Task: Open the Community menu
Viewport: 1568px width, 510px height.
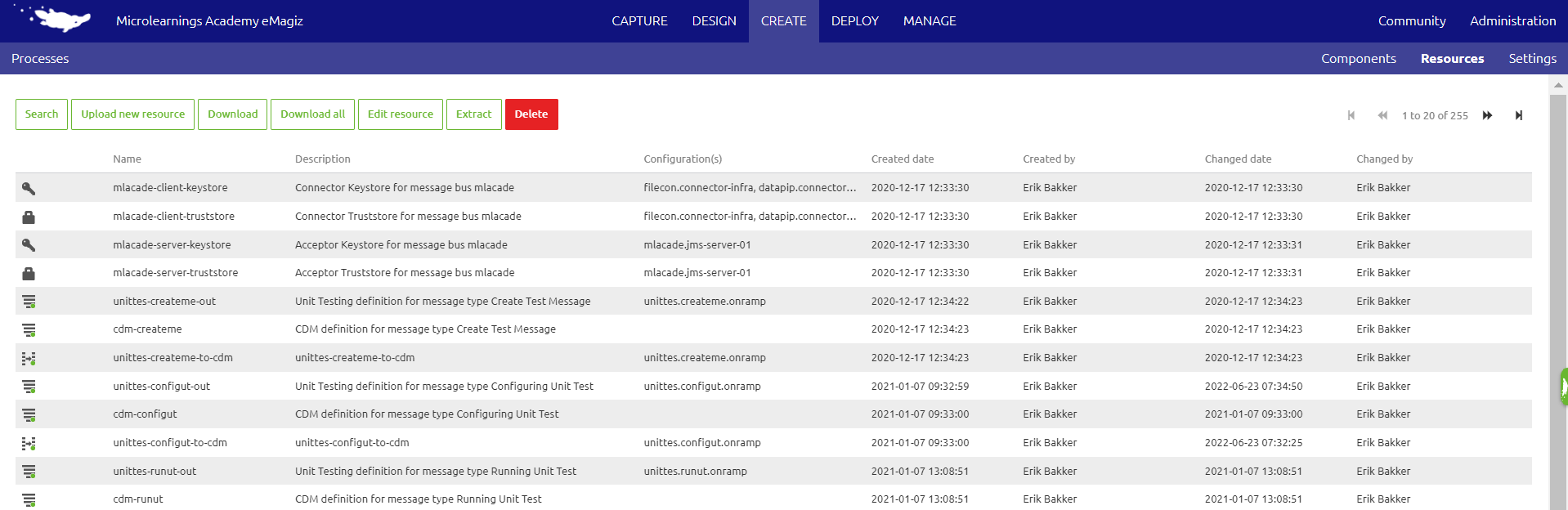Action: pos(1412,21)
